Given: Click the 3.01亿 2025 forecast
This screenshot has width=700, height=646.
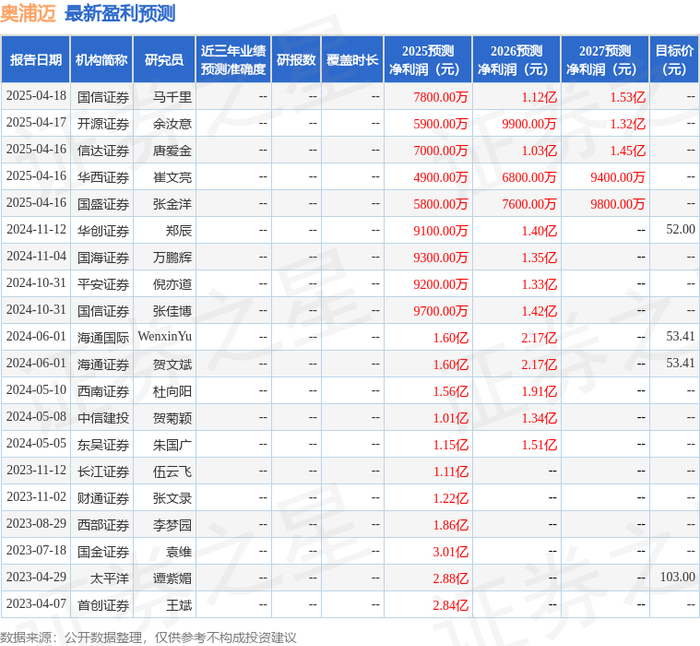Looking at the screenshot, I should (x=450, y=552).
